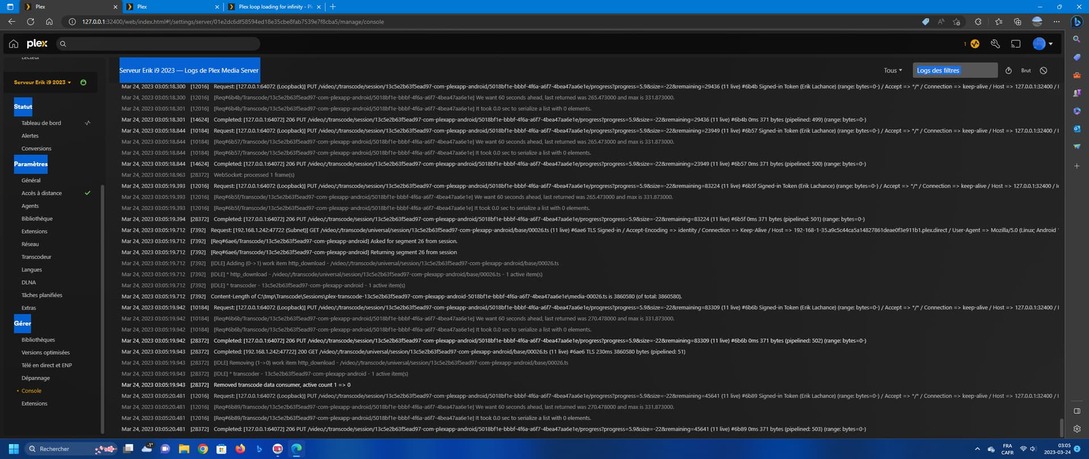Open Agents settings

(30, 206)
